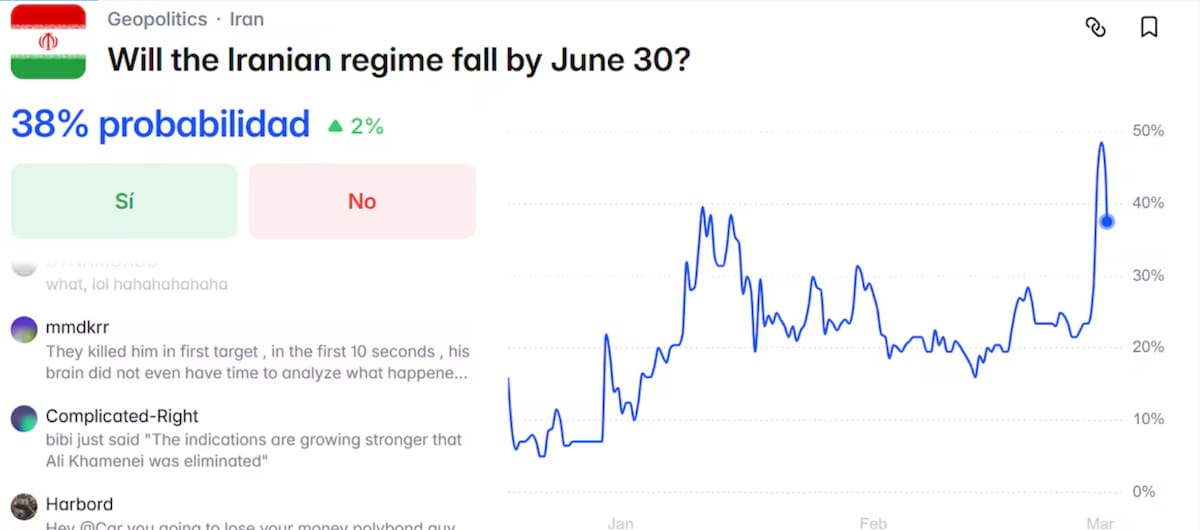Open mmdkrr's purple profile avatar
1200x530 pixels.
(24, 329)
